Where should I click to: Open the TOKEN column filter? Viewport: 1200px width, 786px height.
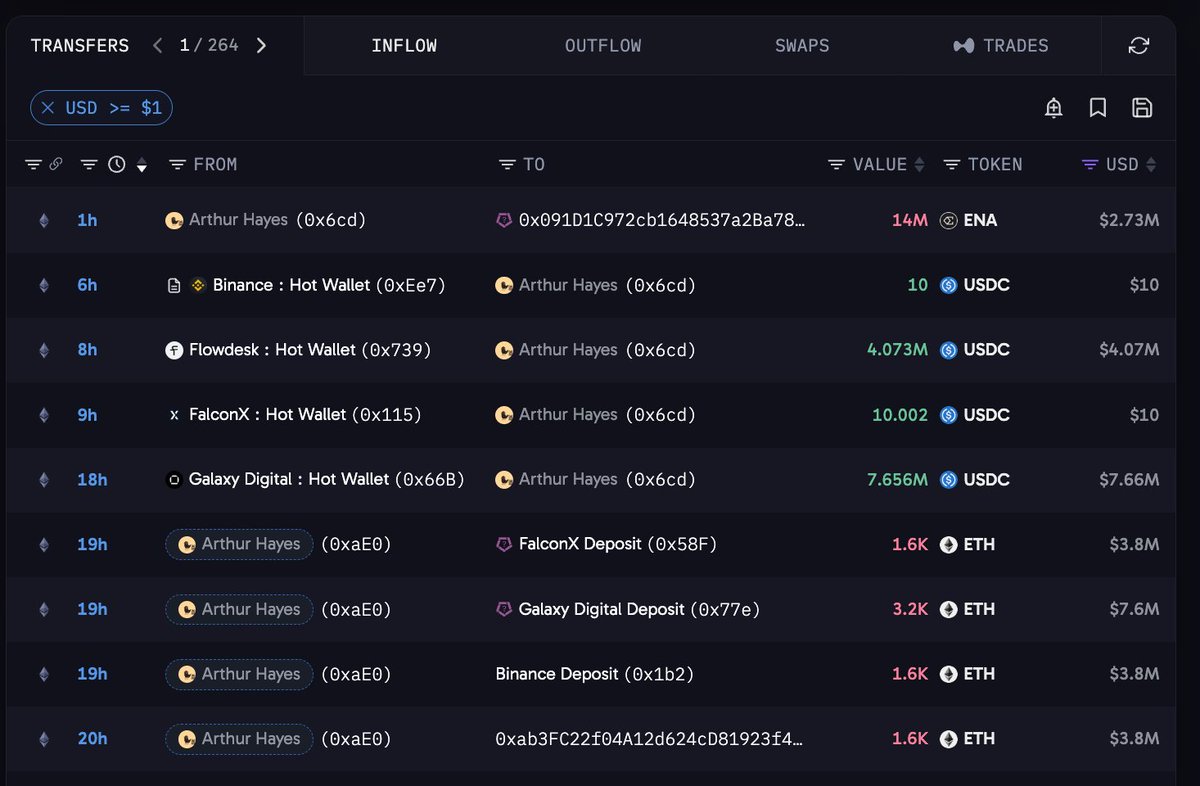952,165
